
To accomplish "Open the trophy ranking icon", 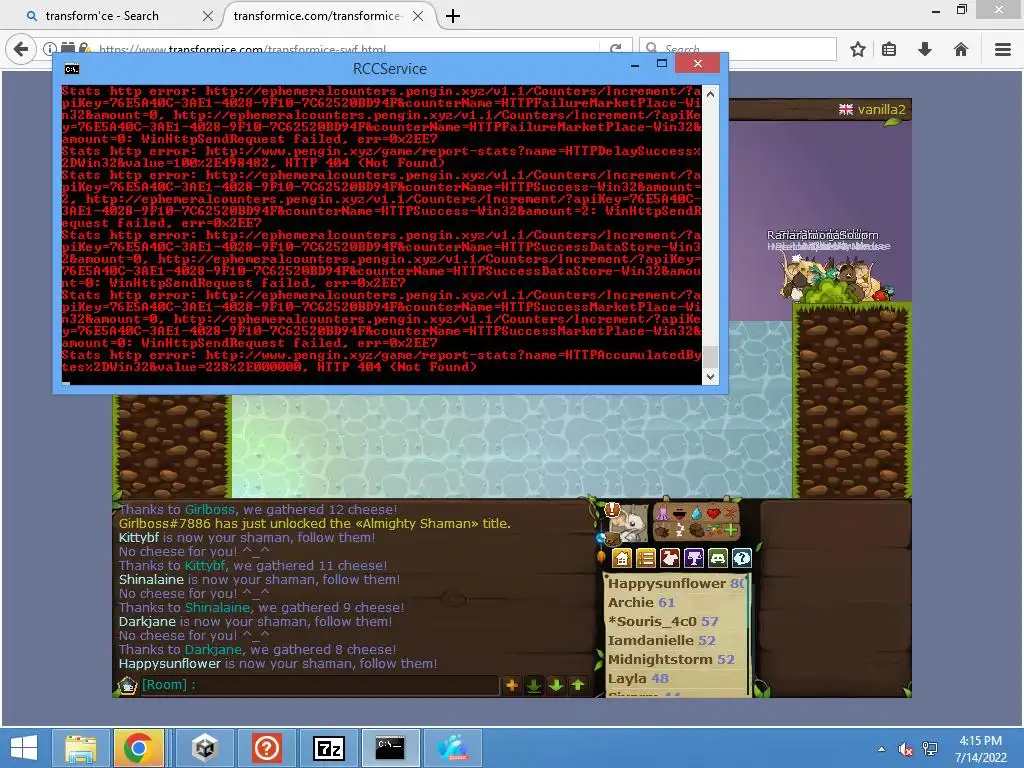I will (694, 558).
